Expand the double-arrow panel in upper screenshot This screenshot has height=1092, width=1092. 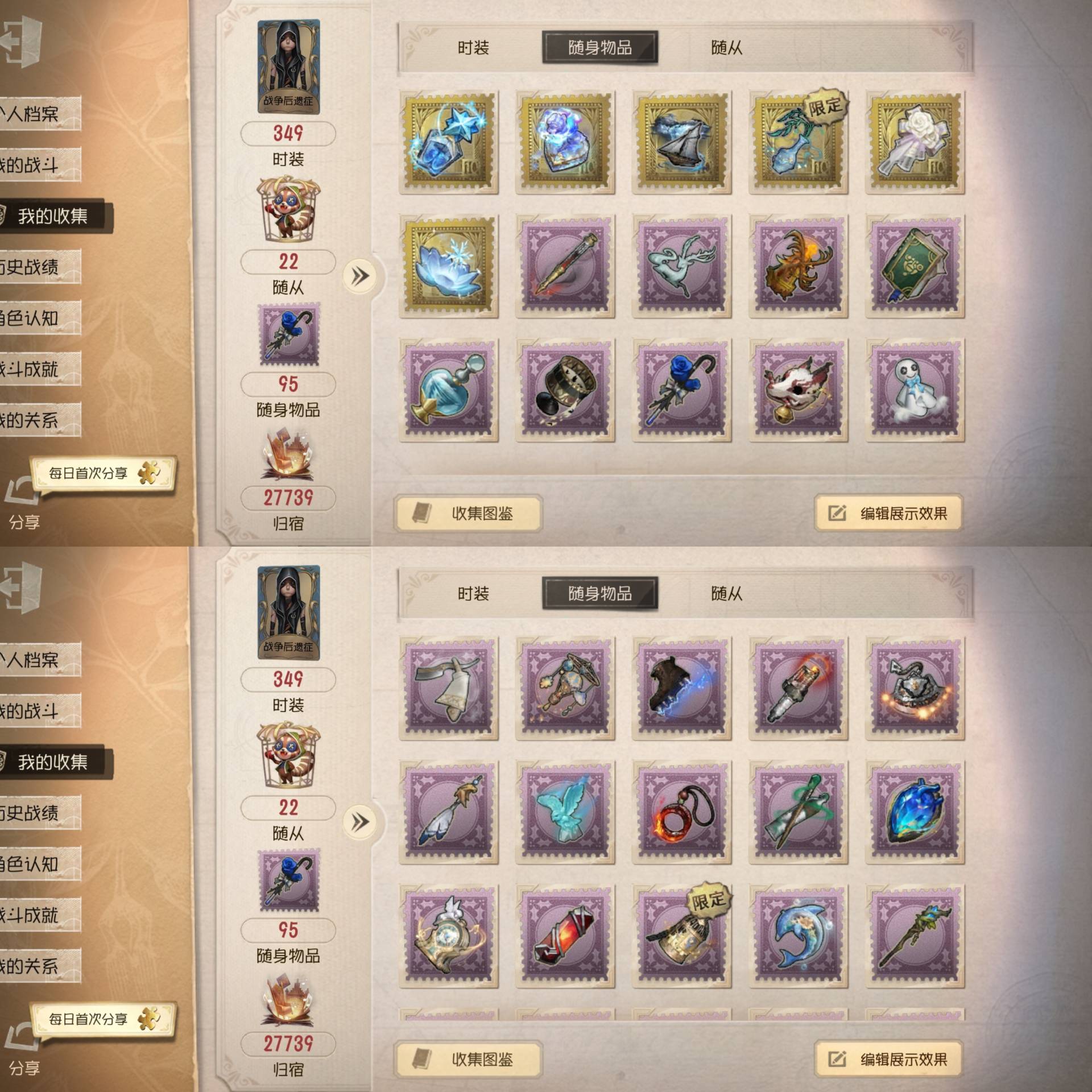tap(359, 276)
